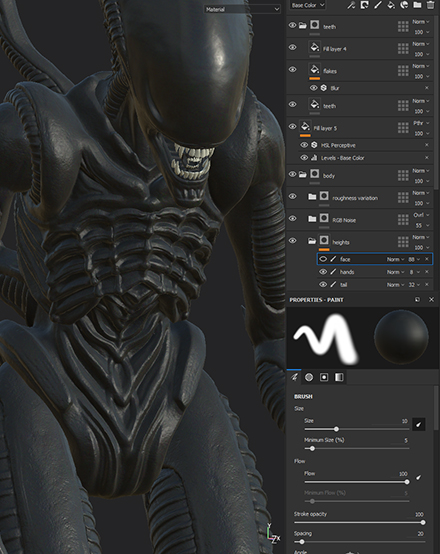Close the Properties - Paint panel
Viewport: 440px width, 554px height.
(431, 300)
